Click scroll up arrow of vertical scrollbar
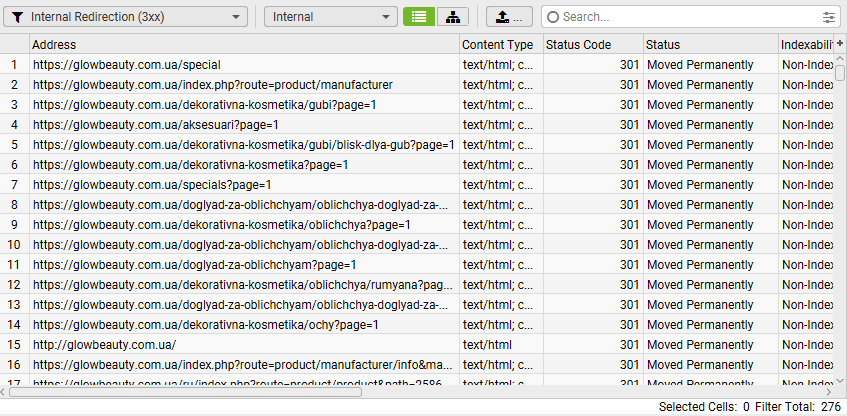 tap(840, 58)
